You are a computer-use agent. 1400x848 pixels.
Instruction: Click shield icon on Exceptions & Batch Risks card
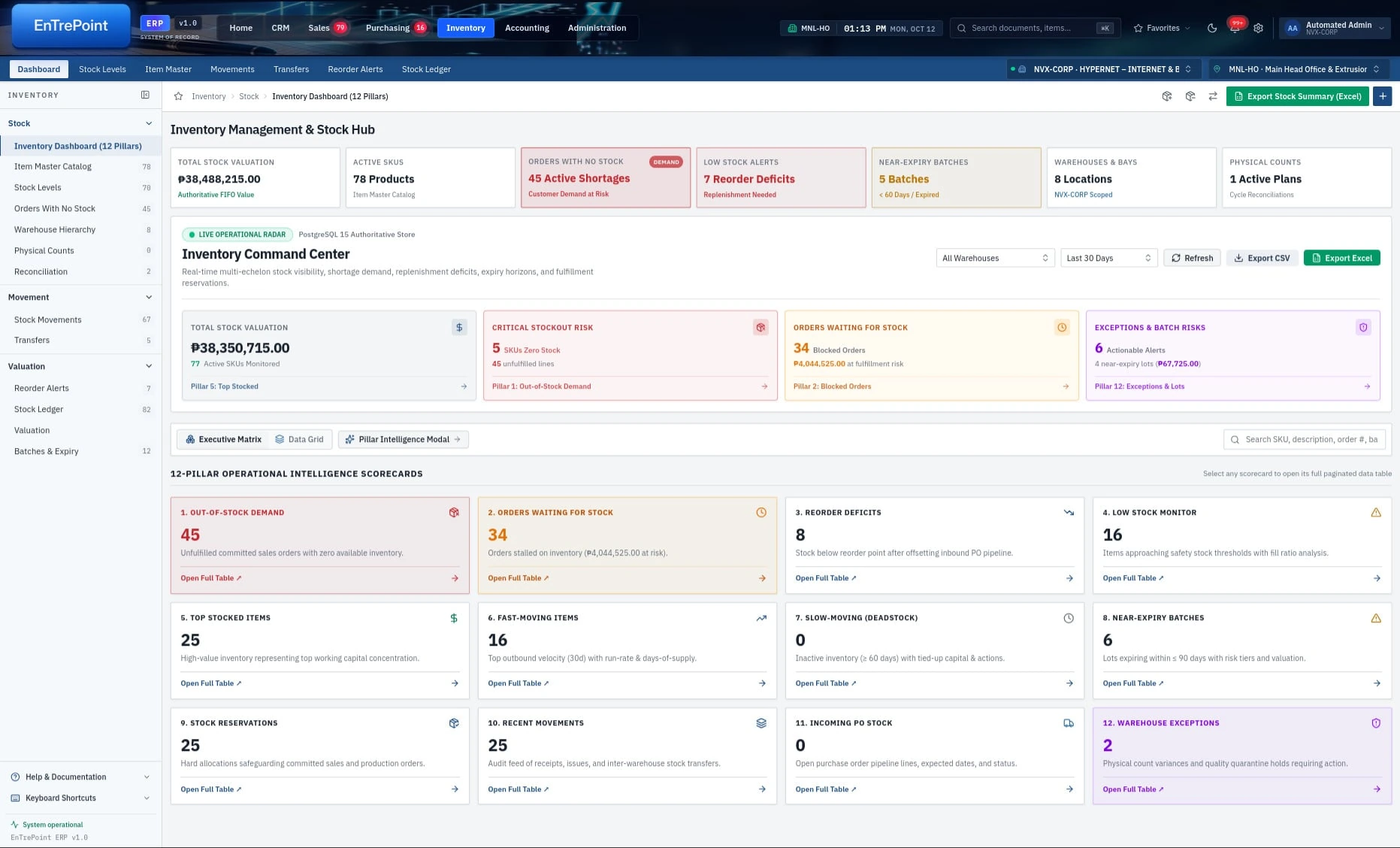click(1363, 327)
